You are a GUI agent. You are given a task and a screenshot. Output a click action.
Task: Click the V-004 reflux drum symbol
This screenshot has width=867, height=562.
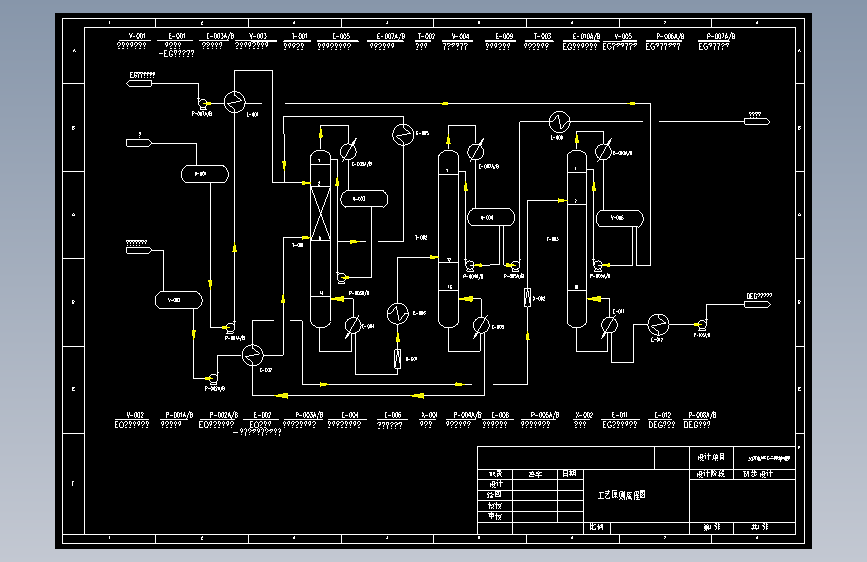(491, 217)
